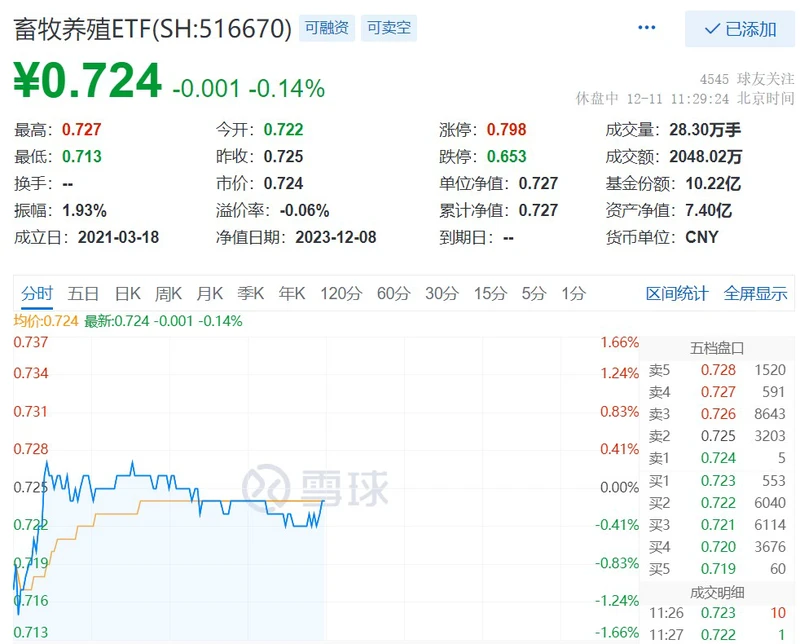
Task: Open the three-dot more options menu
Action: (646, 28)
